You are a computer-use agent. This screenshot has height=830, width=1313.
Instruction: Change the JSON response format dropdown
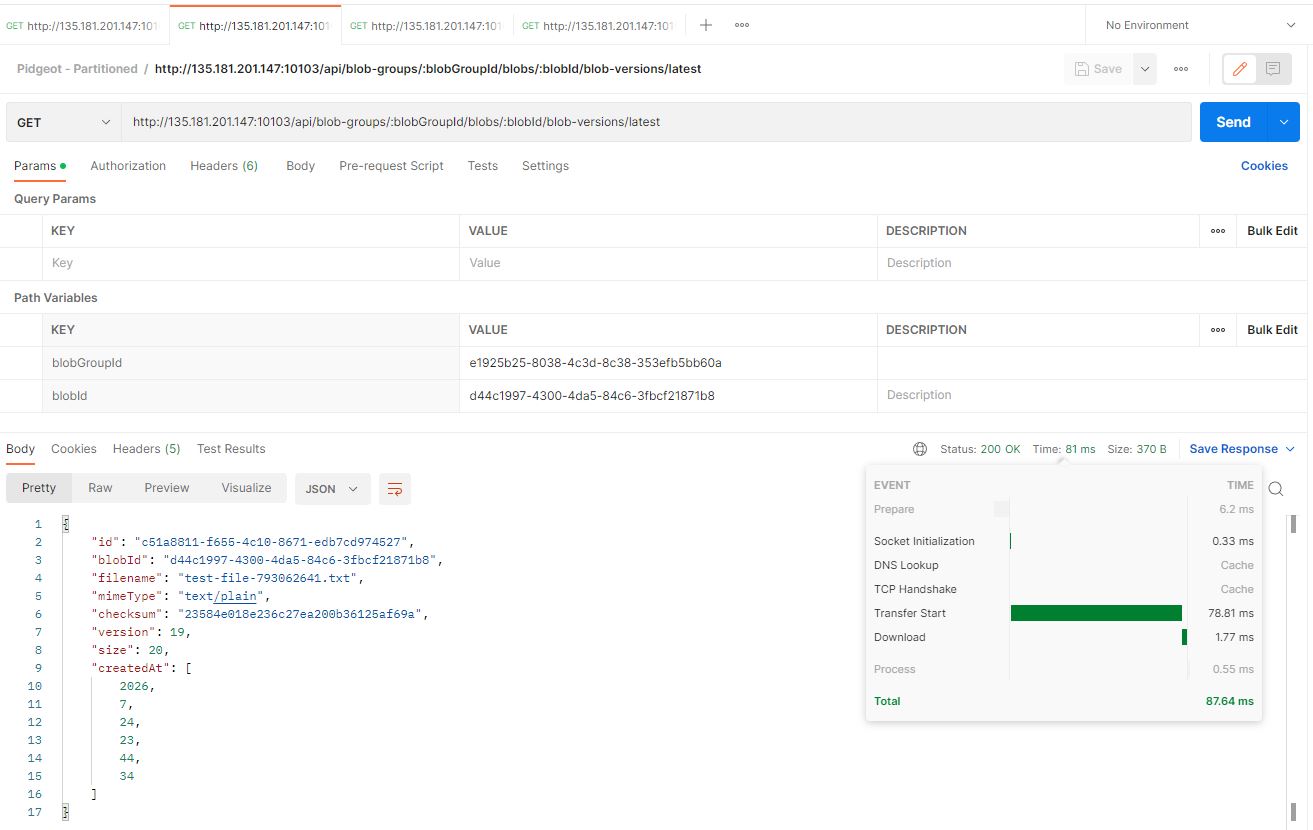(333, 489)
